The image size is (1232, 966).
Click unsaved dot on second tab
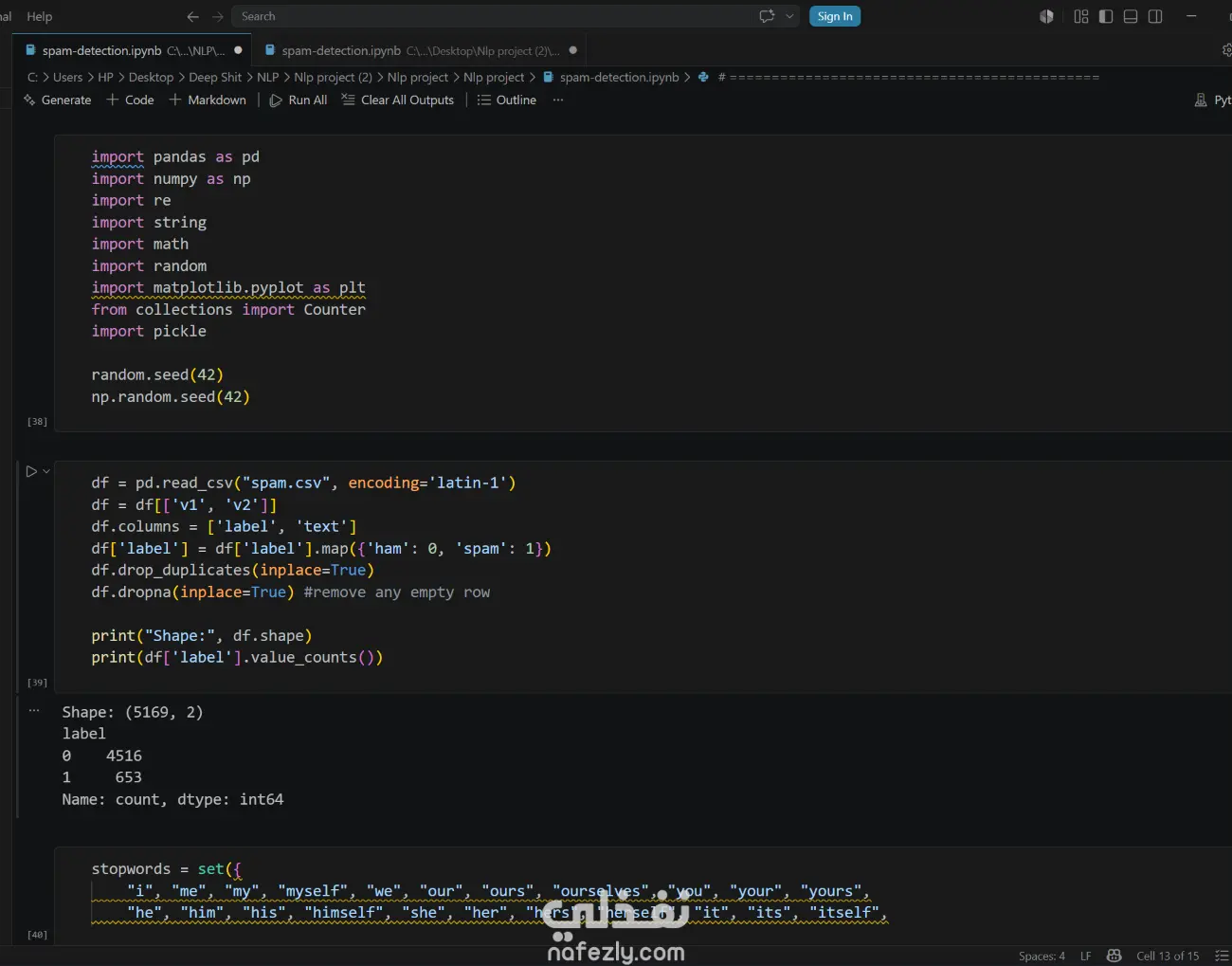click(572, 50)
